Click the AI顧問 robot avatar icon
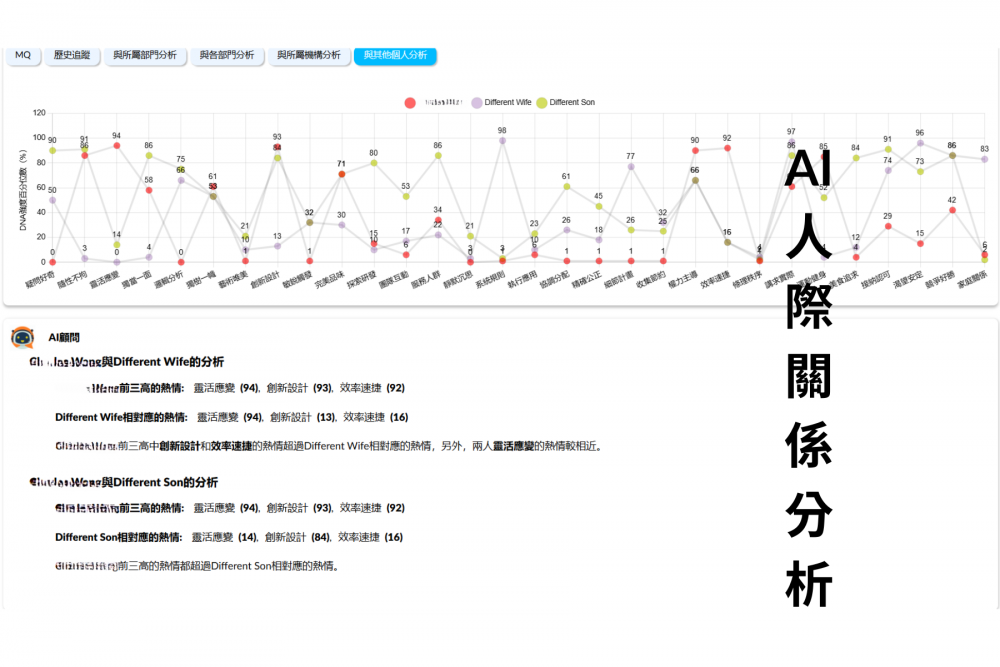This screenshot has width=1000, height=667. coord(22,338)
